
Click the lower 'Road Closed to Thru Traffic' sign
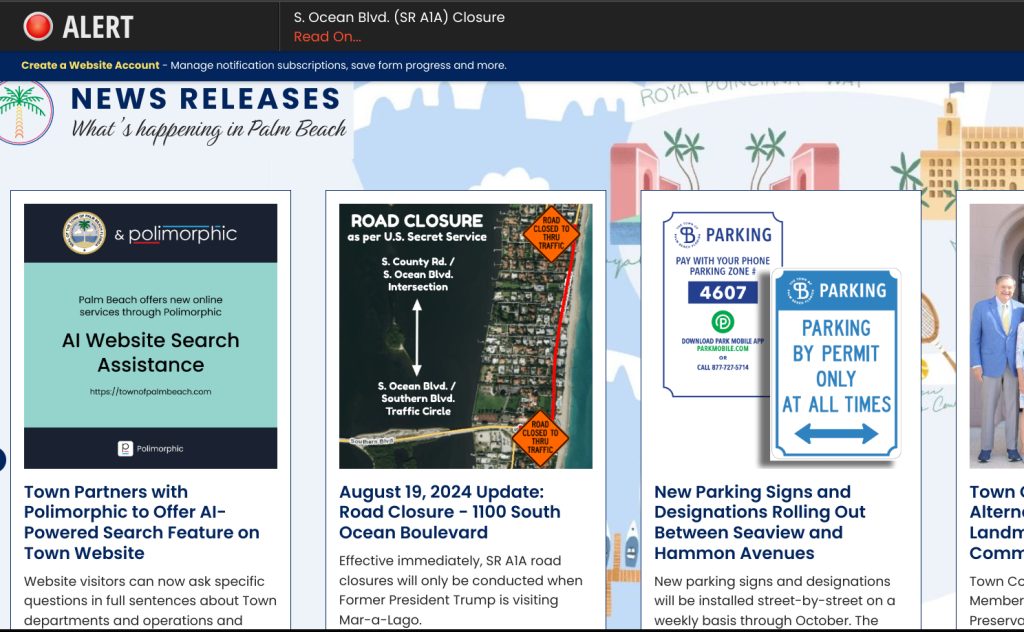pos(540,438)
